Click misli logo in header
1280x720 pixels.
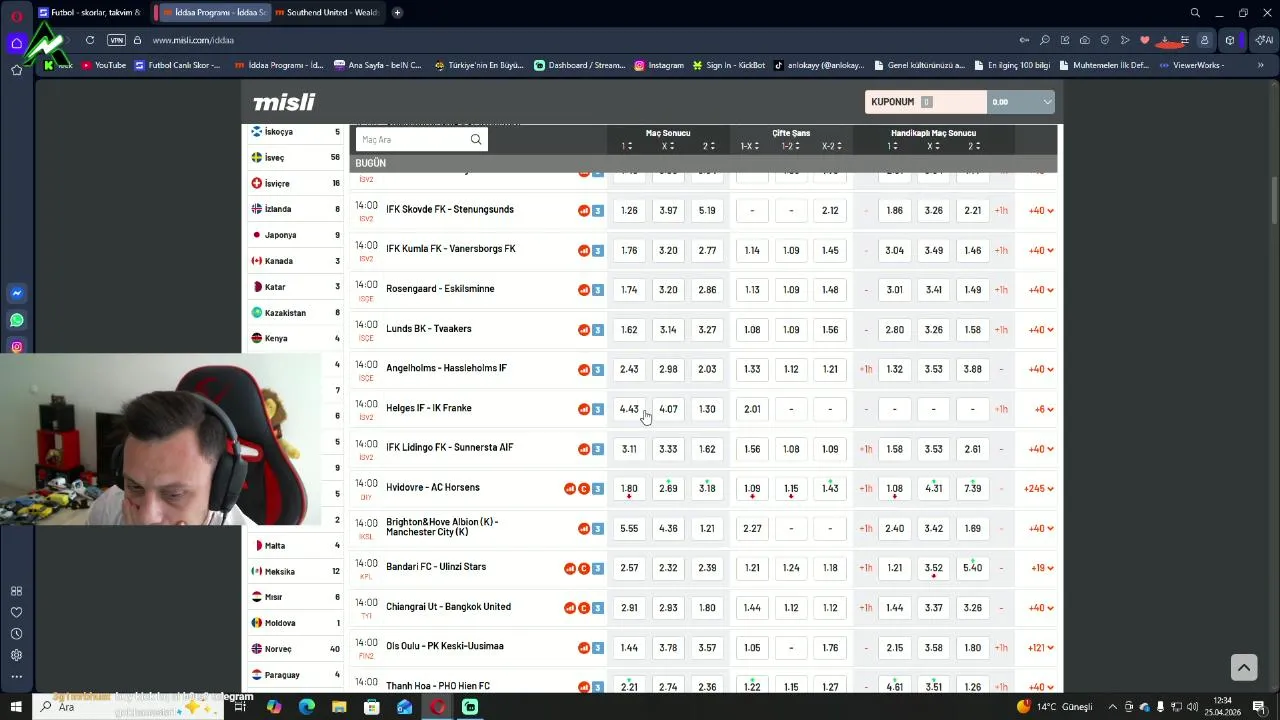pos(284,102)
